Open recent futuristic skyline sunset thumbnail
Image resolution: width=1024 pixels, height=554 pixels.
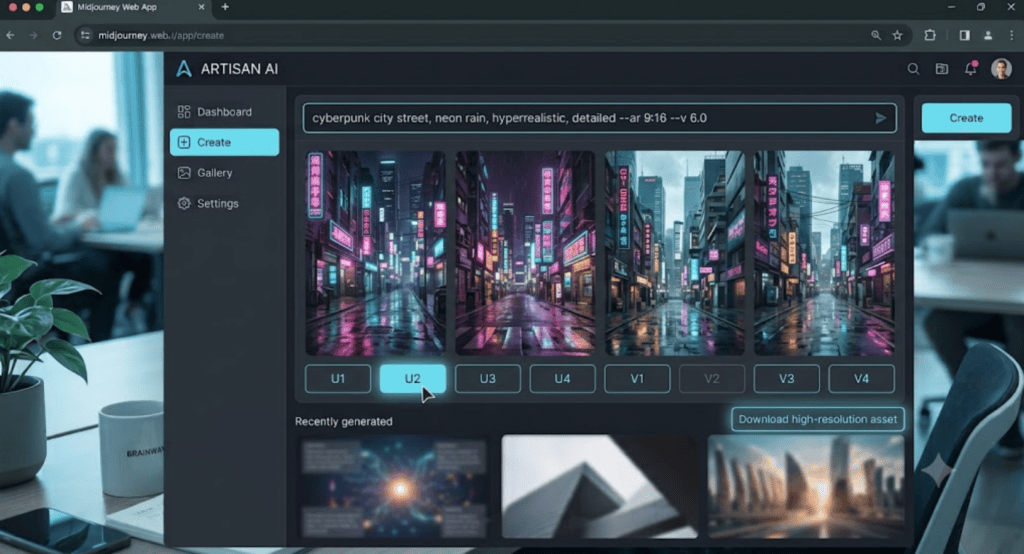(806, 487)
